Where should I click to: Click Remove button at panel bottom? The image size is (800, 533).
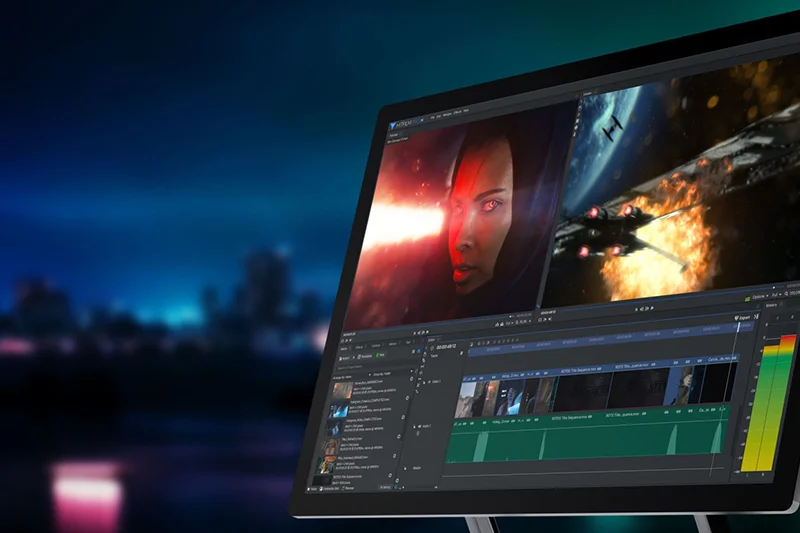tap(348, 488)
